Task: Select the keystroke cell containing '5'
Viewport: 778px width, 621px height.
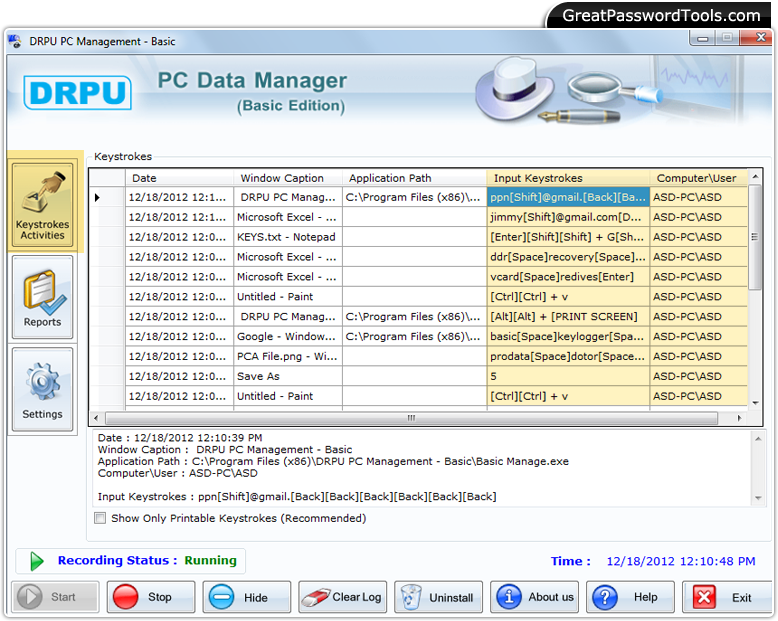Action: [568, 376]
